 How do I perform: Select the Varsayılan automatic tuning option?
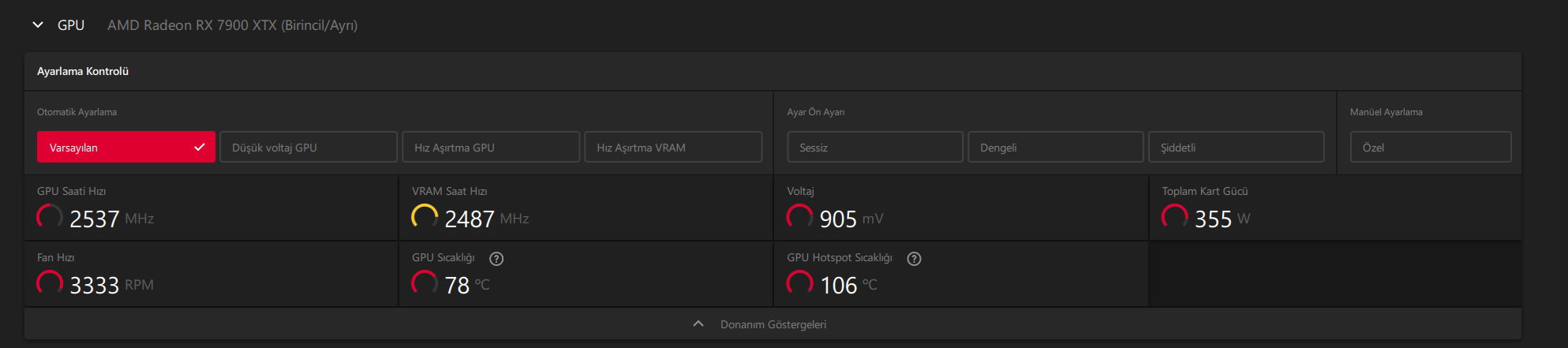click(x=126, y=147)
